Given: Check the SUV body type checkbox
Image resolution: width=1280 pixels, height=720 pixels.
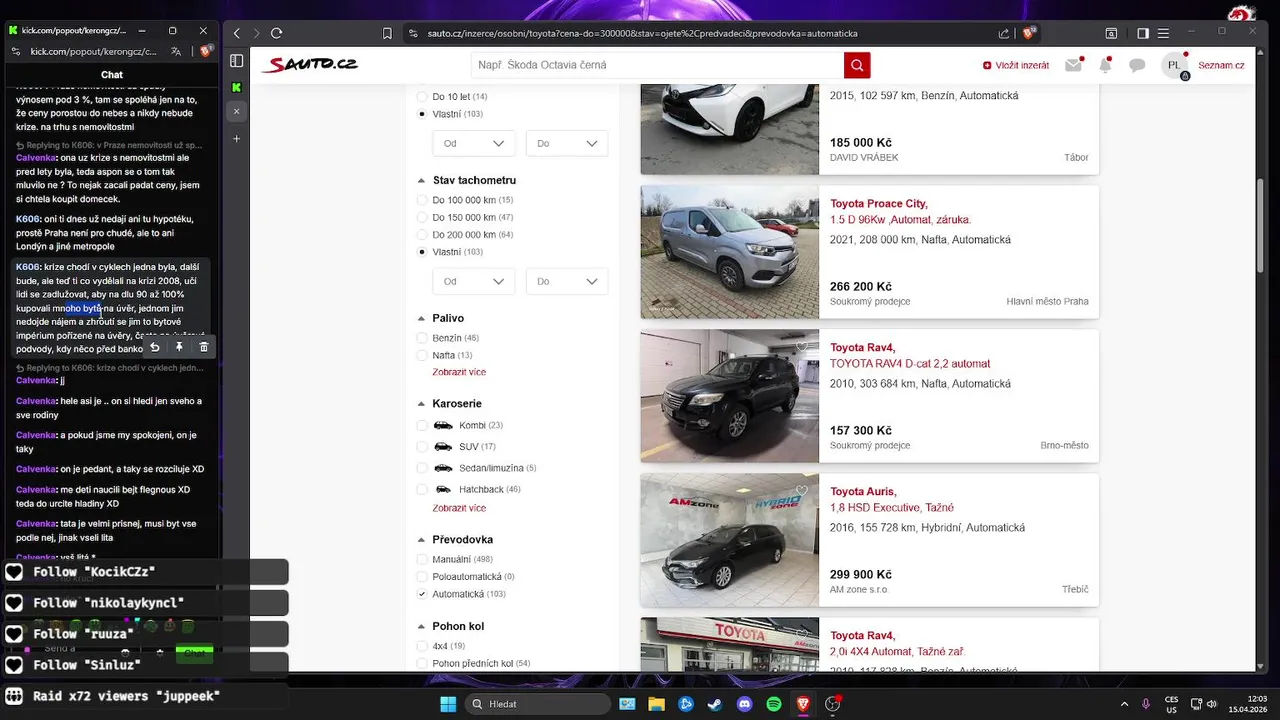Looking at the screenshot, I should click(x=422, y=446).
